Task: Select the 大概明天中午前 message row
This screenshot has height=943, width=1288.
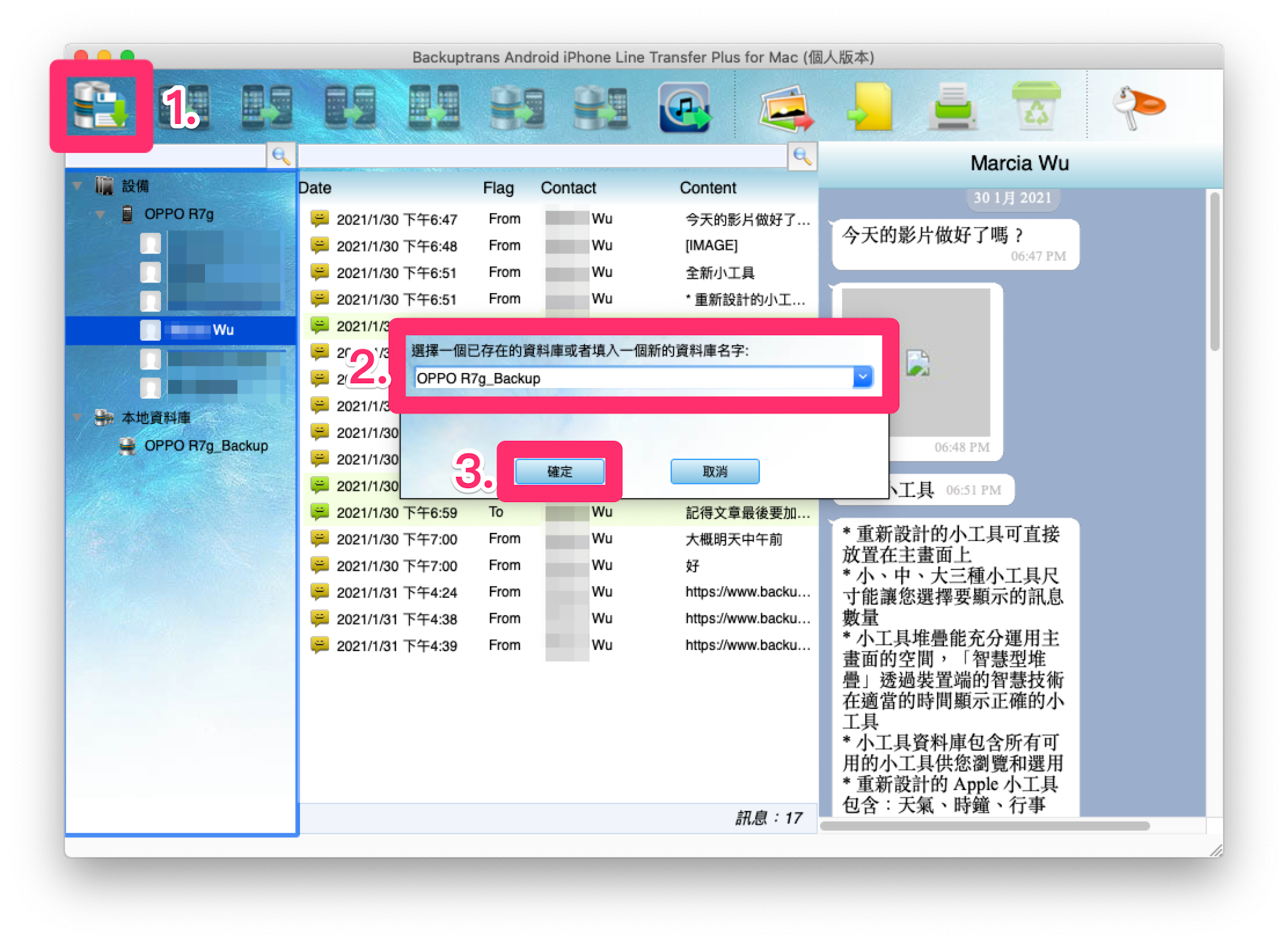Action: 558,539
